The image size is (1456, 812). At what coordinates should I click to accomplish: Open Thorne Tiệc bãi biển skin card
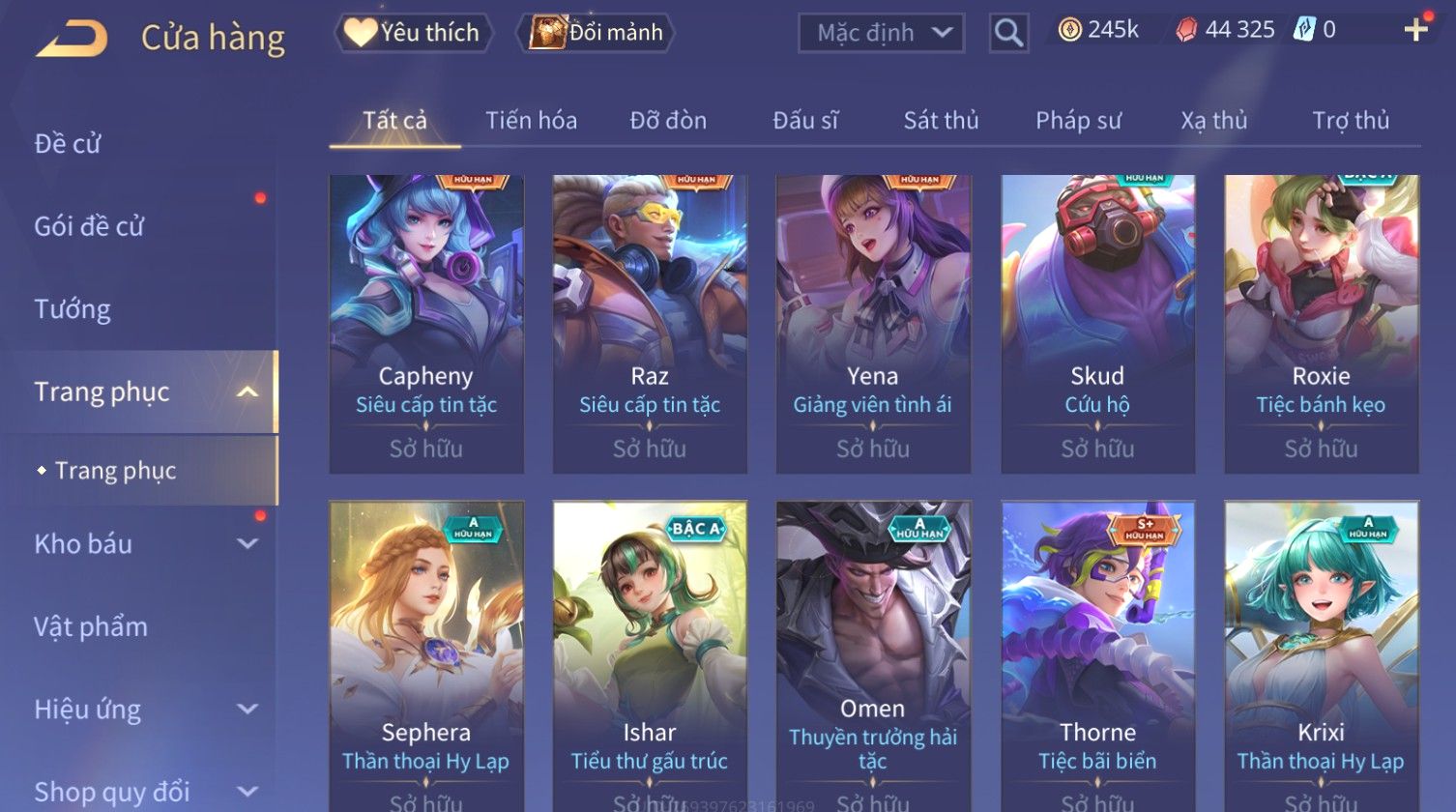click(1097, 655)
